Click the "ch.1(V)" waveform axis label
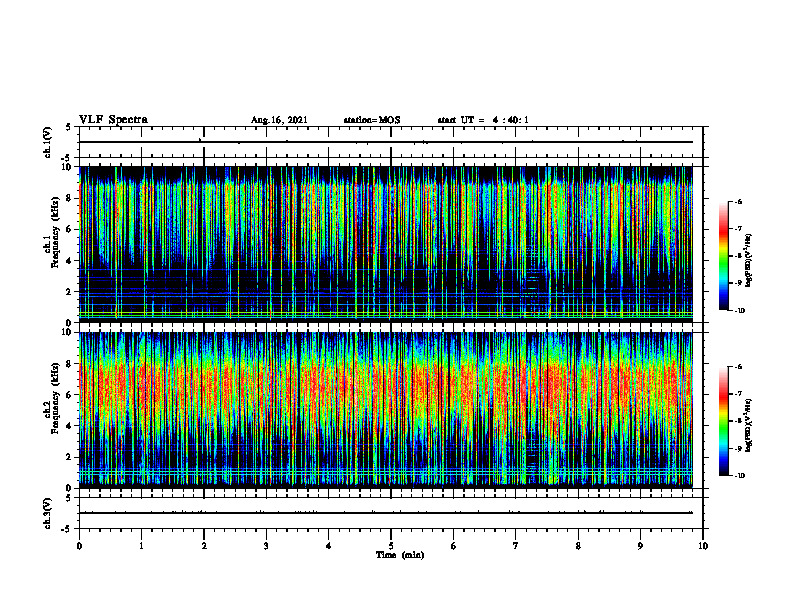The width and height of the screenshot is (792, 612). pyautogui.click(x=48, y=142)
